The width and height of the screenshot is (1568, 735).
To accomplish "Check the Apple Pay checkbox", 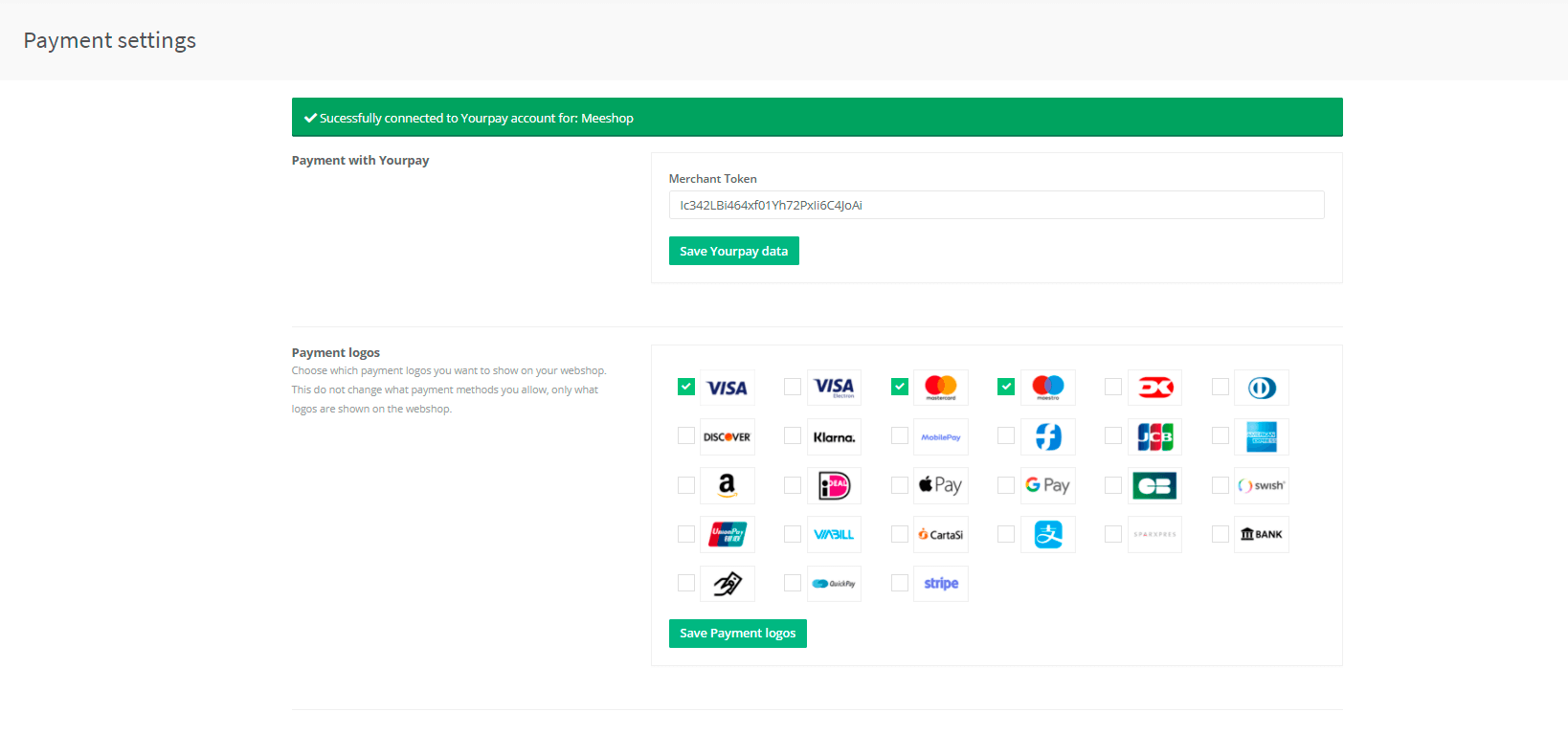I will tap(899, 485).
